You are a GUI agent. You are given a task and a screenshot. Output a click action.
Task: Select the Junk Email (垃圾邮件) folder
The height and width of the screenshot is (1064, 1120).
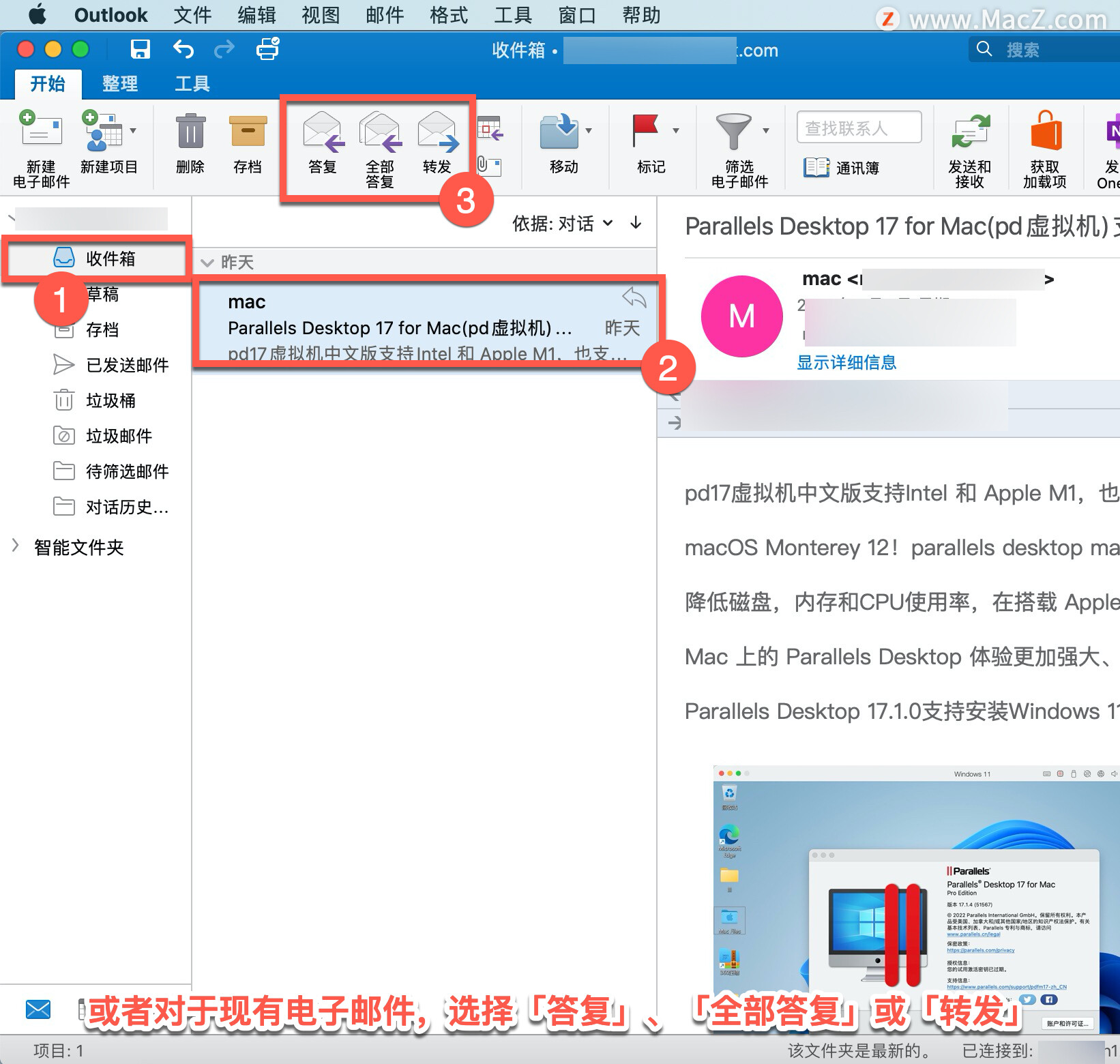(102, 436)
